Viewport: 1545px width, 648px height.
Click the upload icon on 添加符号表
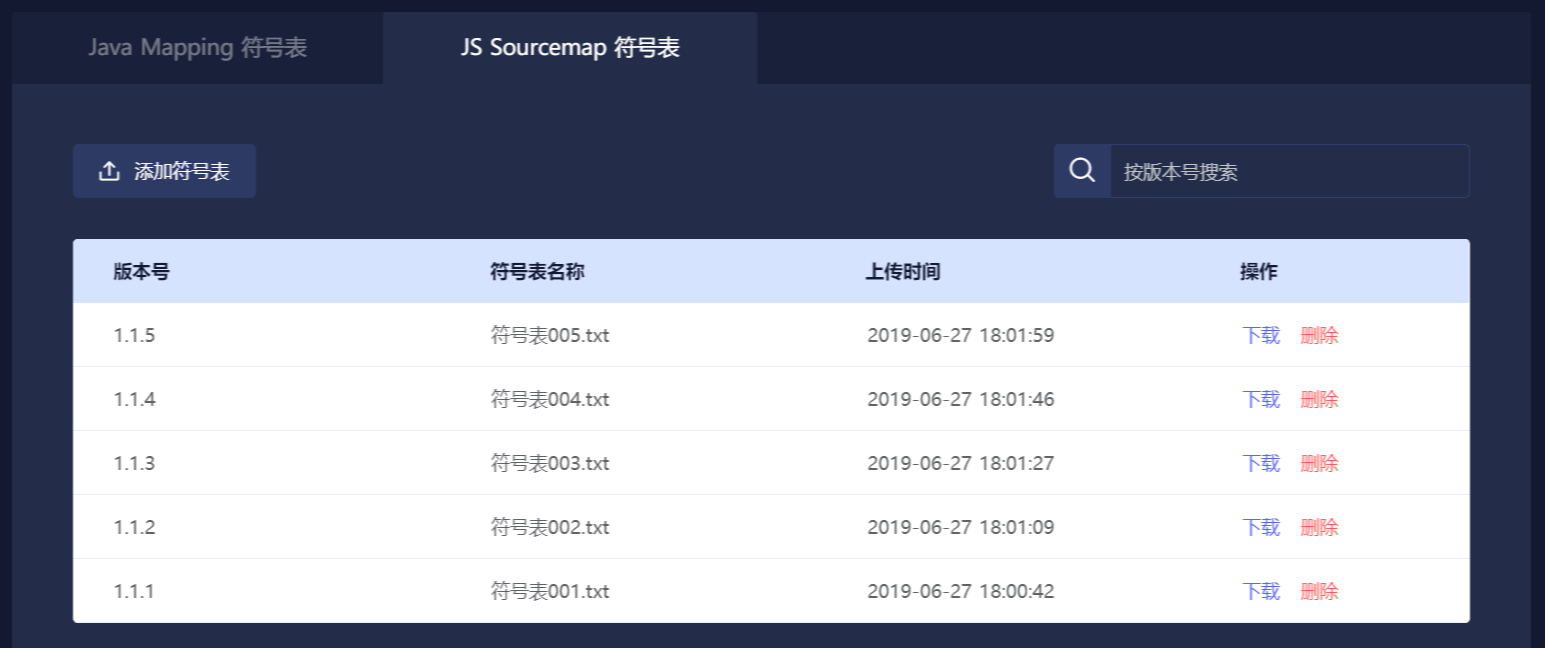tap(109, 171)
